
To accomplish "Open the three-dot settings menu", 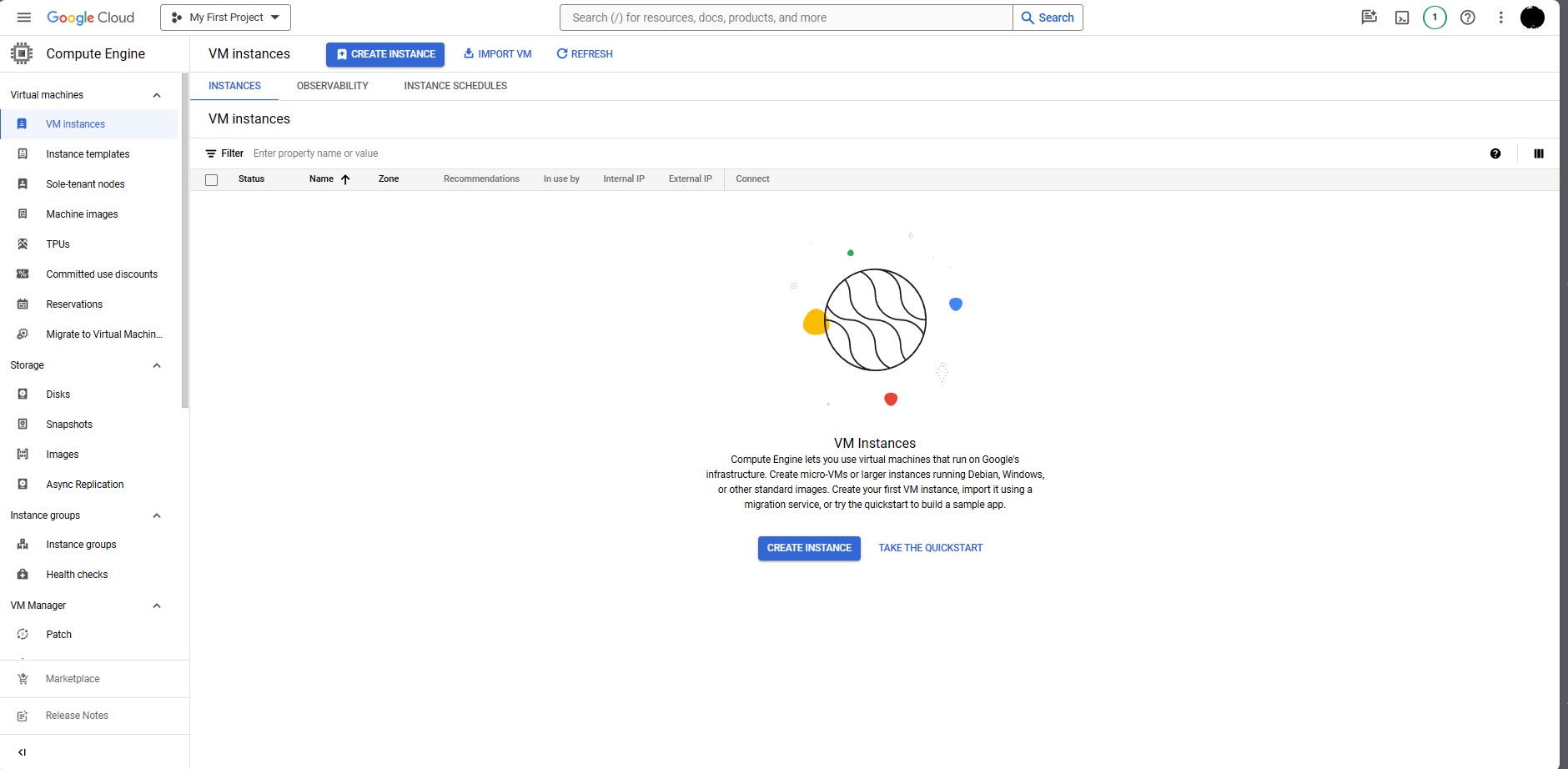I will coord(1500,18).
